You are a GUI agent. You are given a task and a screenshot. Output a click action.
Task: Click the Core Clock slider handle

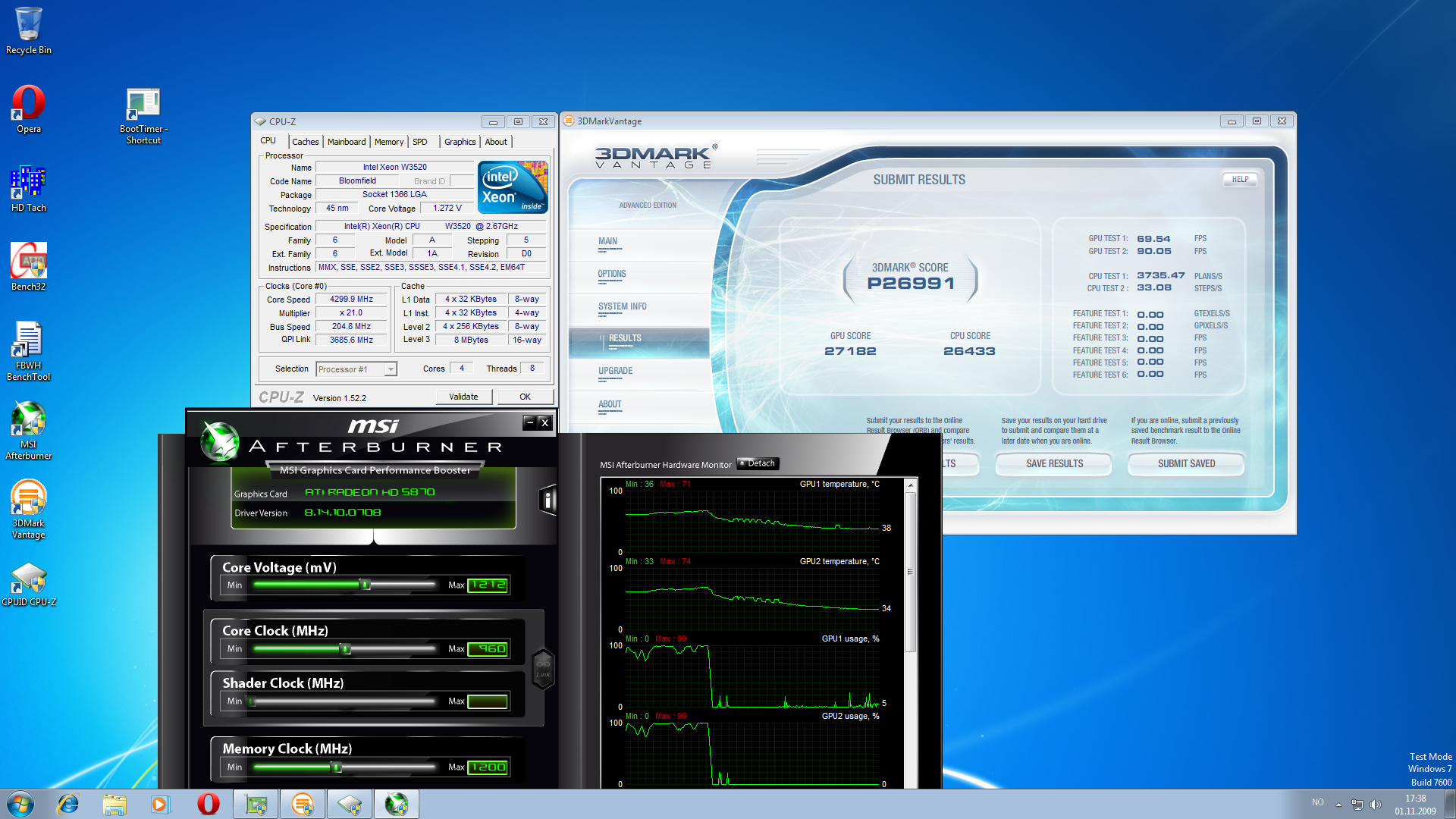coord(345,648)
